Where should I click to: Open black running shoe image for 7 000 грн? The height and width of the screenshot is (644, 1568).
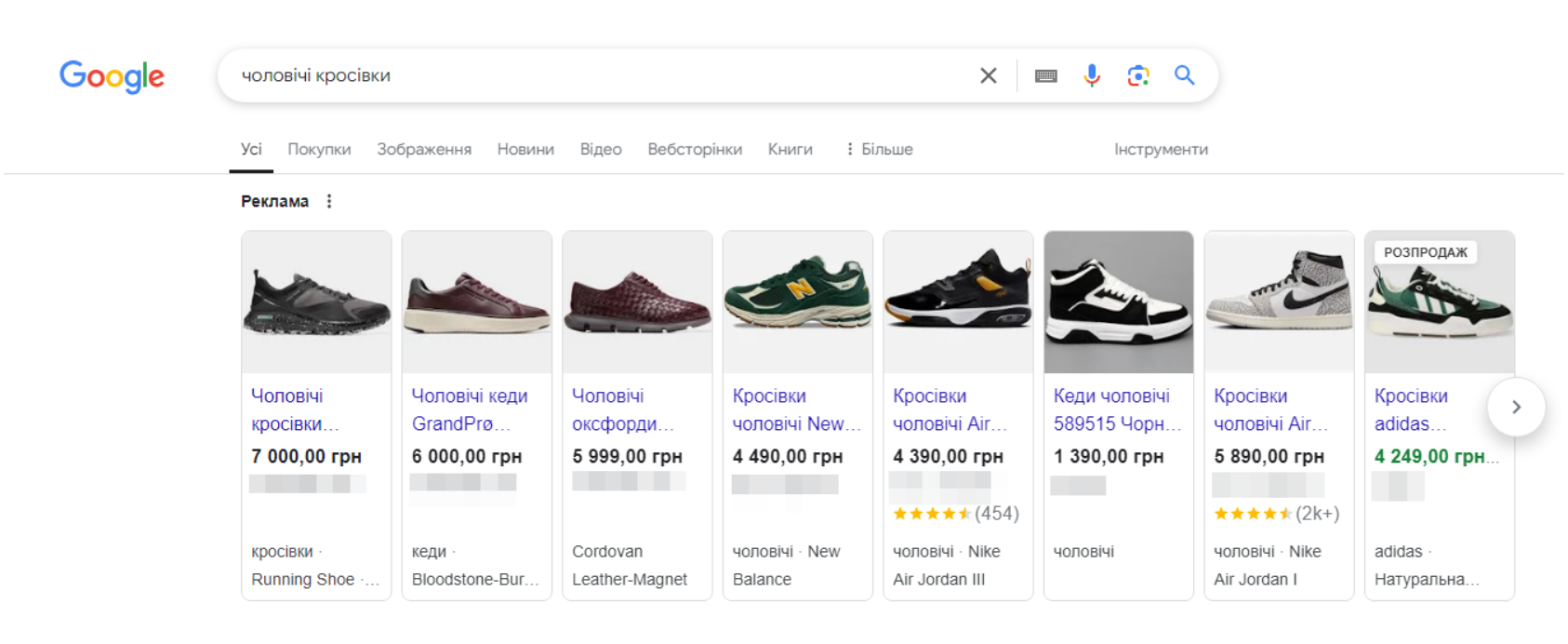(316, 302)
